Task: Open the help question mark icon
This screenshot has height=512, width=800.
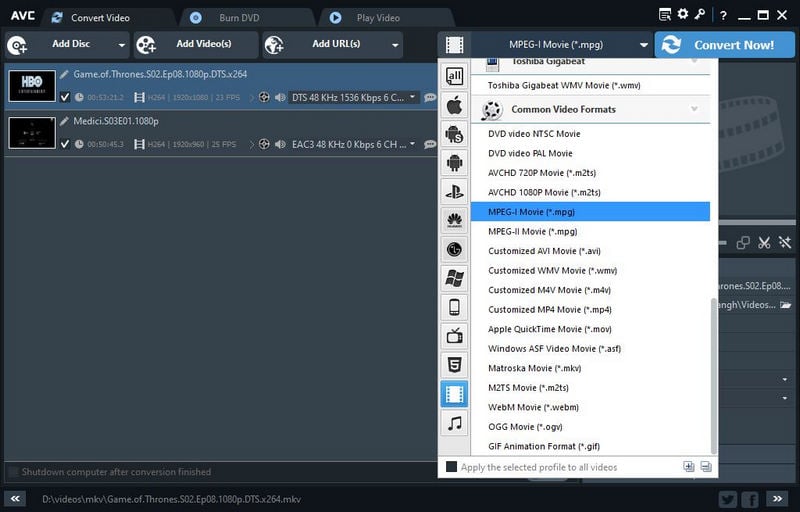Action: [x=723, y=16]
